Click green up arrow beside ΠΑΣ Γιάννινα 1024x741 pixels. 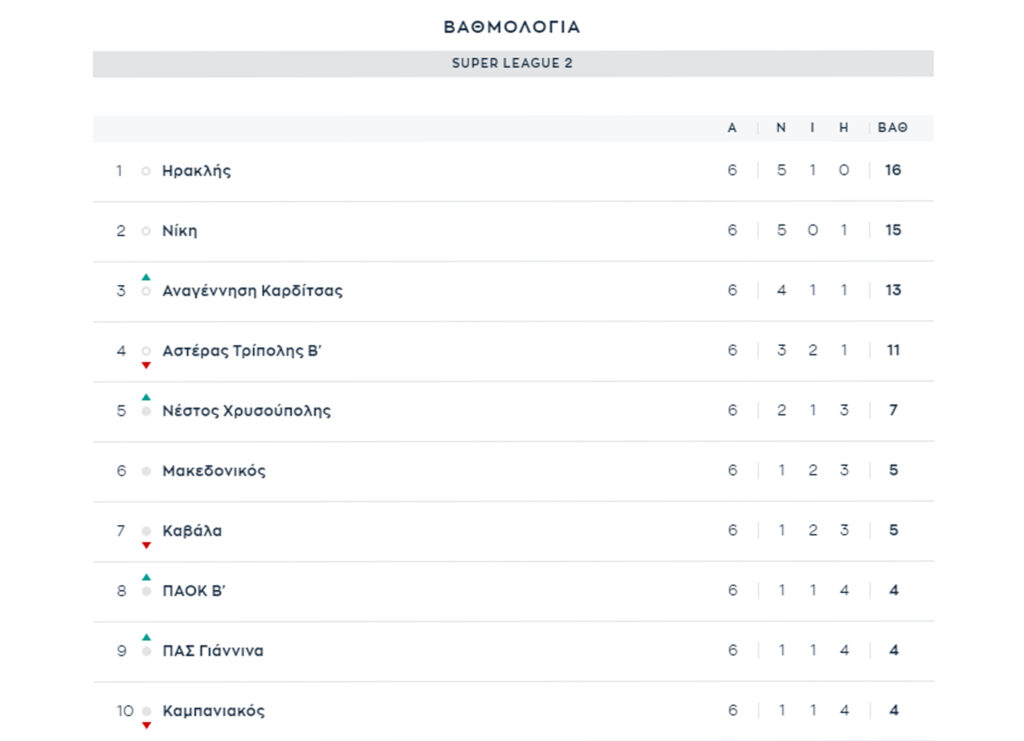146,637
